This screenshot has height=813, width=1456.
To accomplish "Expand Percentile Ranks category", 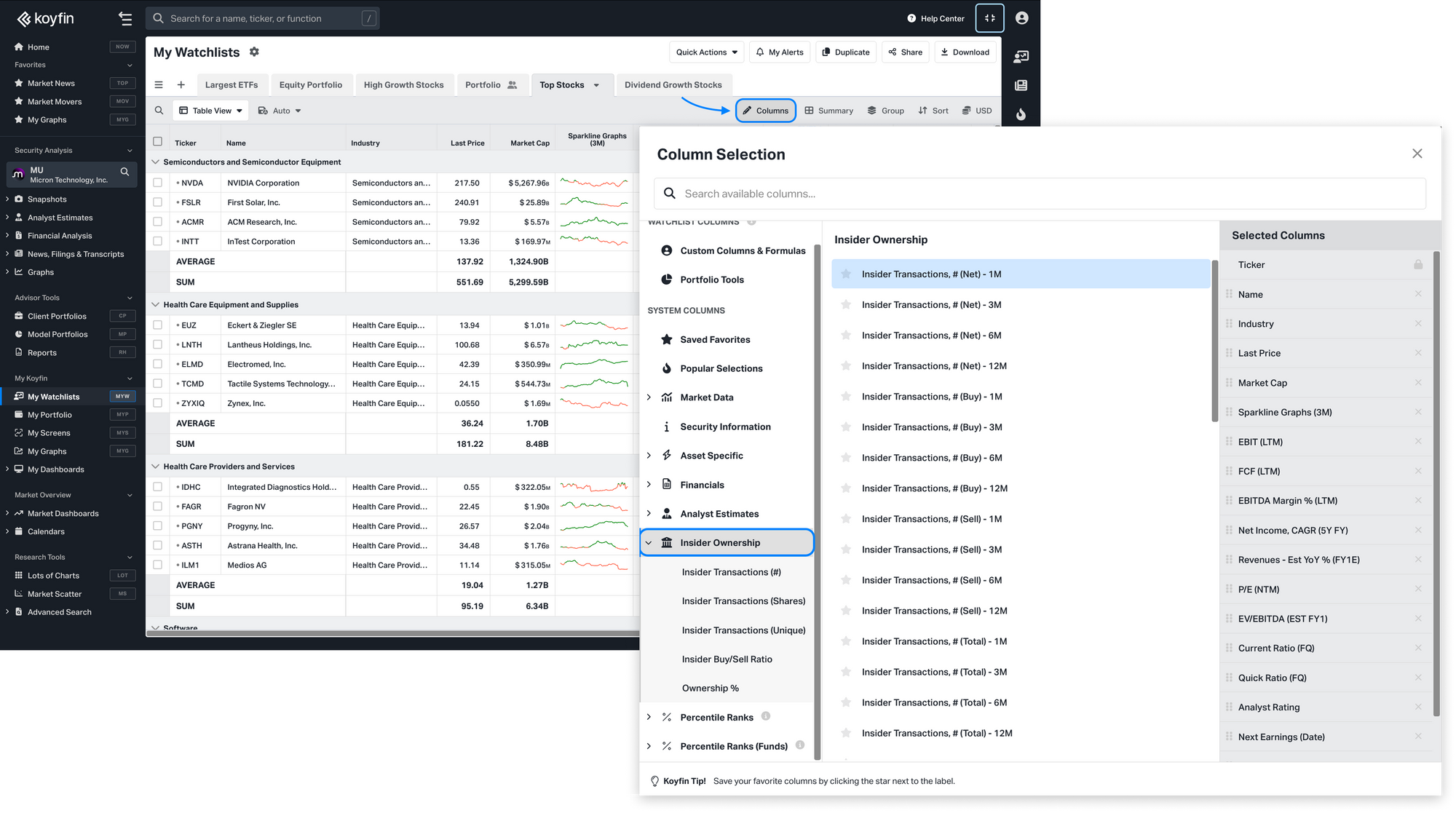I will pyautogui.click(x=649, y=717).
